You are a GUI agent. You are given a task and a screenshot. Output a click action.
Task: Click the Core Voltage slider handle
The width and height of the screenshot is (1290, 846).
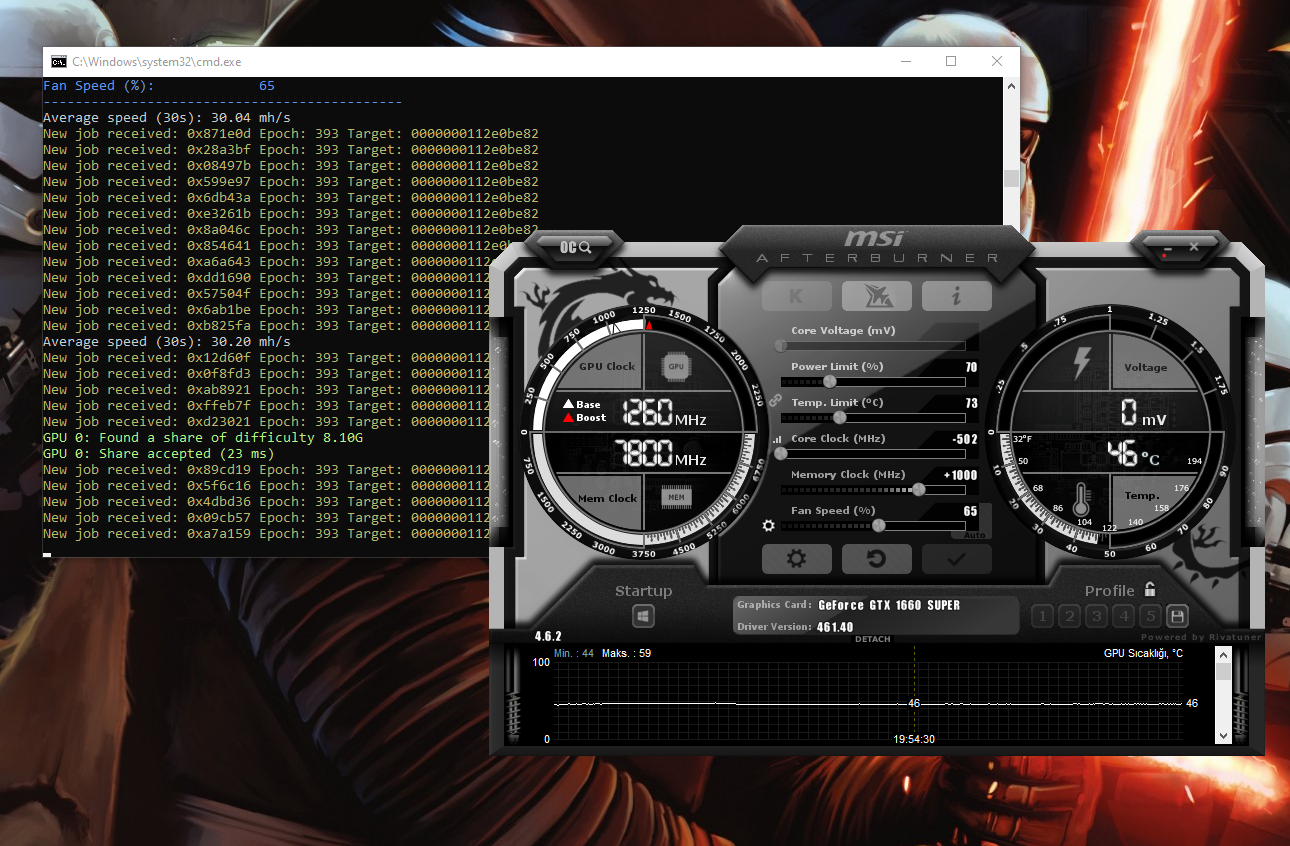(x=781, y=346)
